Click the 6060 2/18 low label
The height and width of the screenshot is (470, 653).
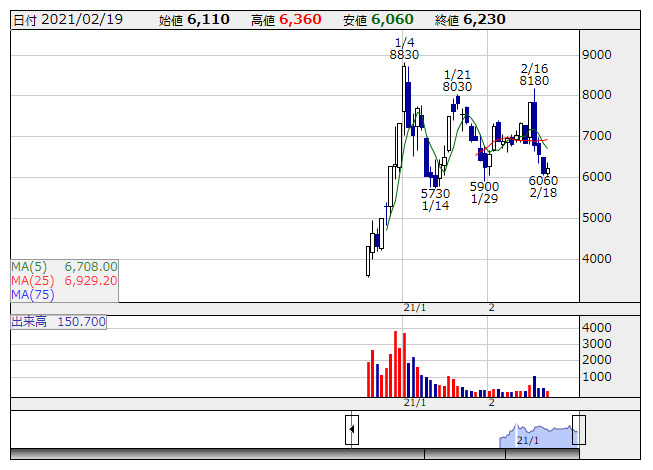click(543, 187)
